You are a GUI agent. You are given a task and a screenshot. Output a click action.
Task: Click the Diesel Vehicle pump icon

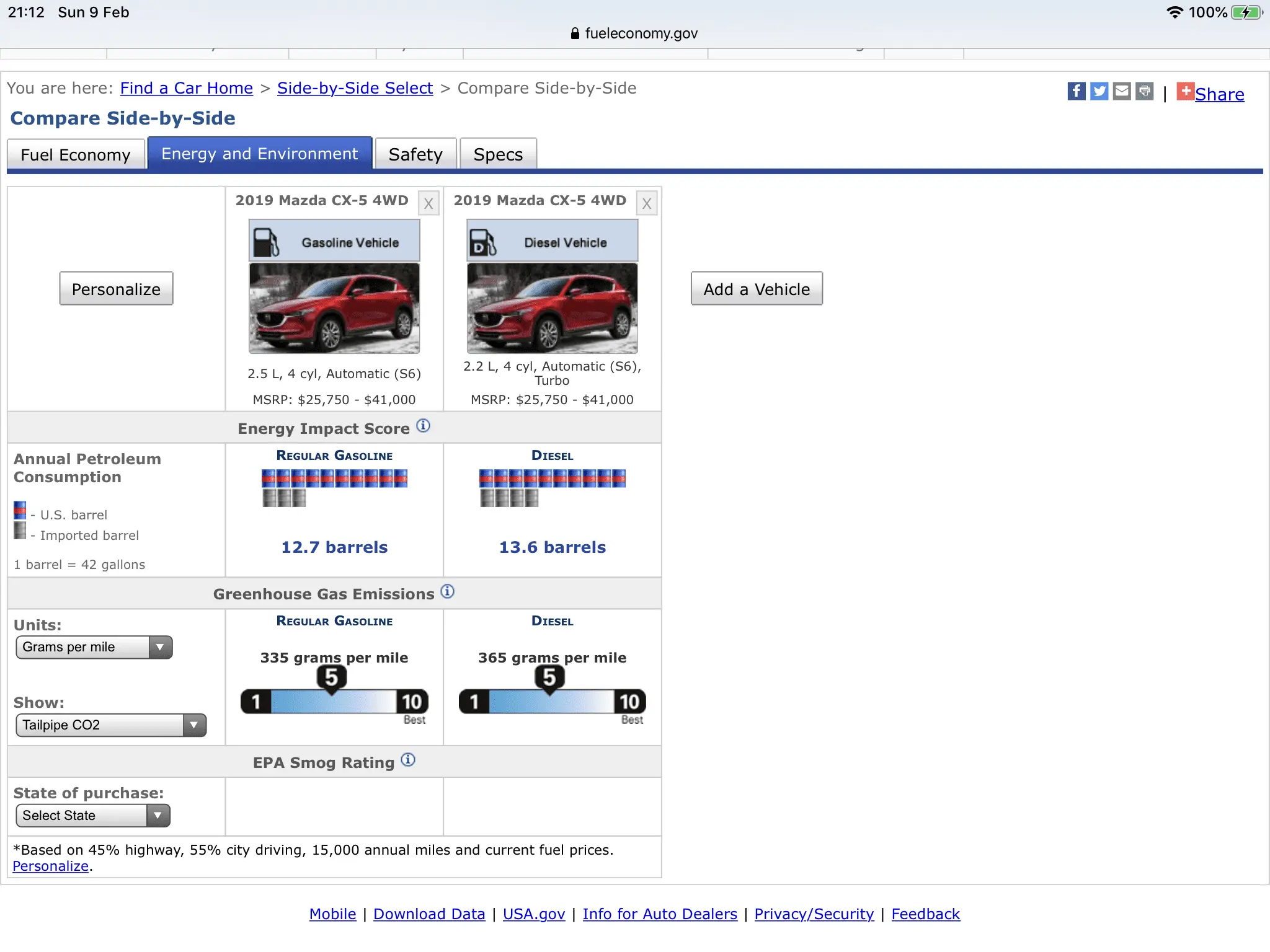click(x=483, y=242)
